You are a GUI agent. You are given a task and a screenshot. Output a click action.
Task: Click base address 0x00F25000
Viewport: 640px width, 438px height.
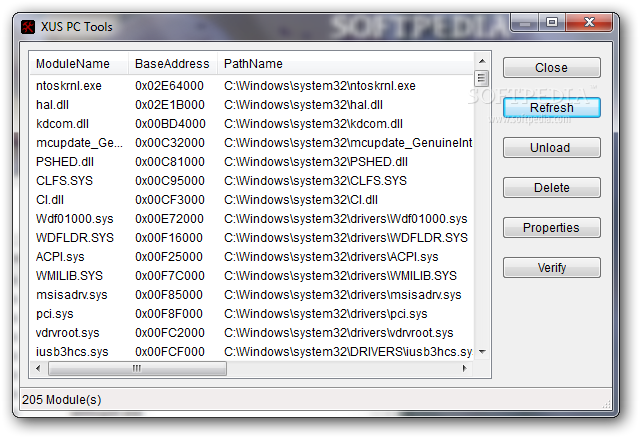[x=169, y=257]
